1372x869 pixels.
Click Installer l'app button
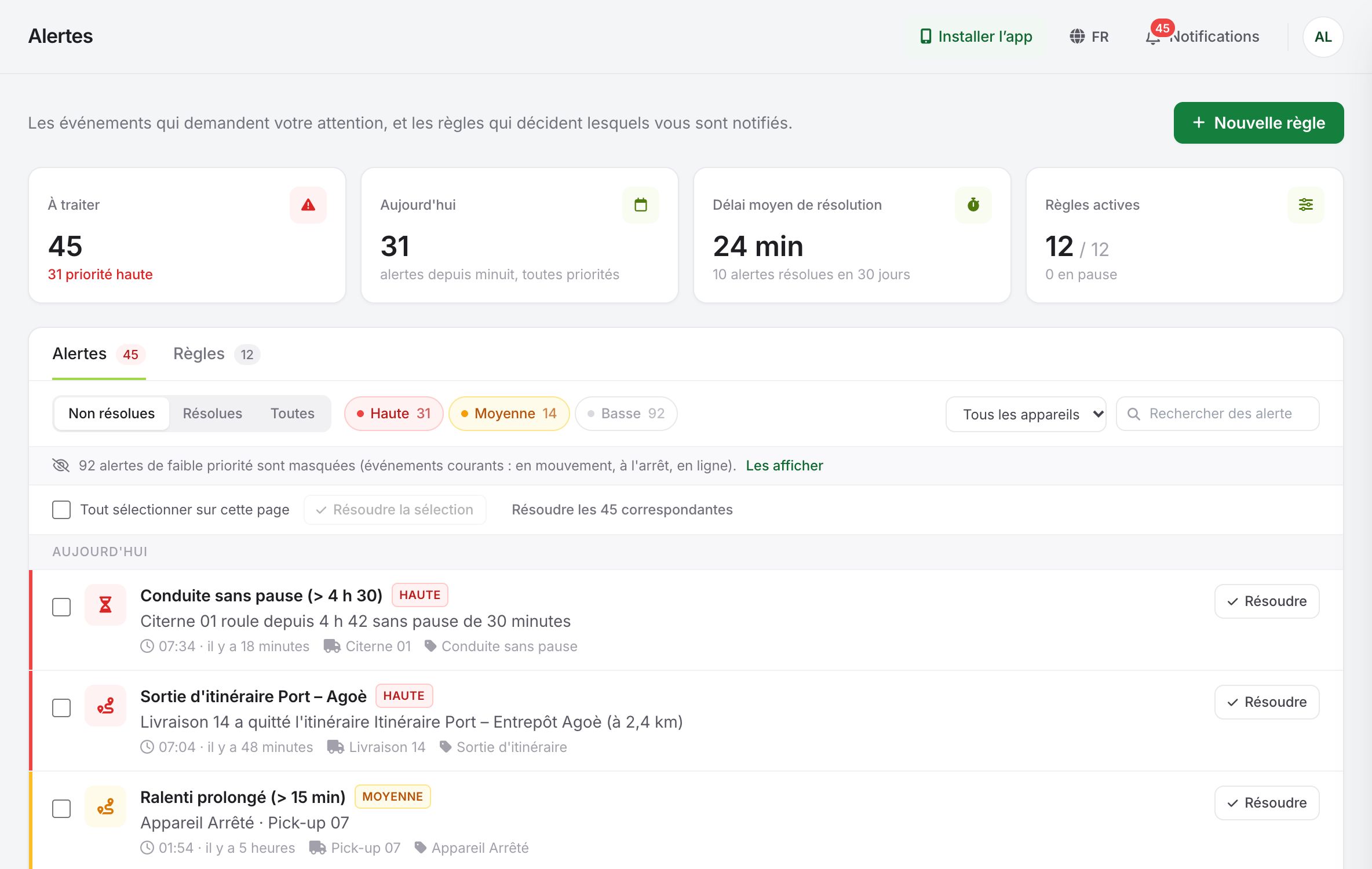coord(976,37)
